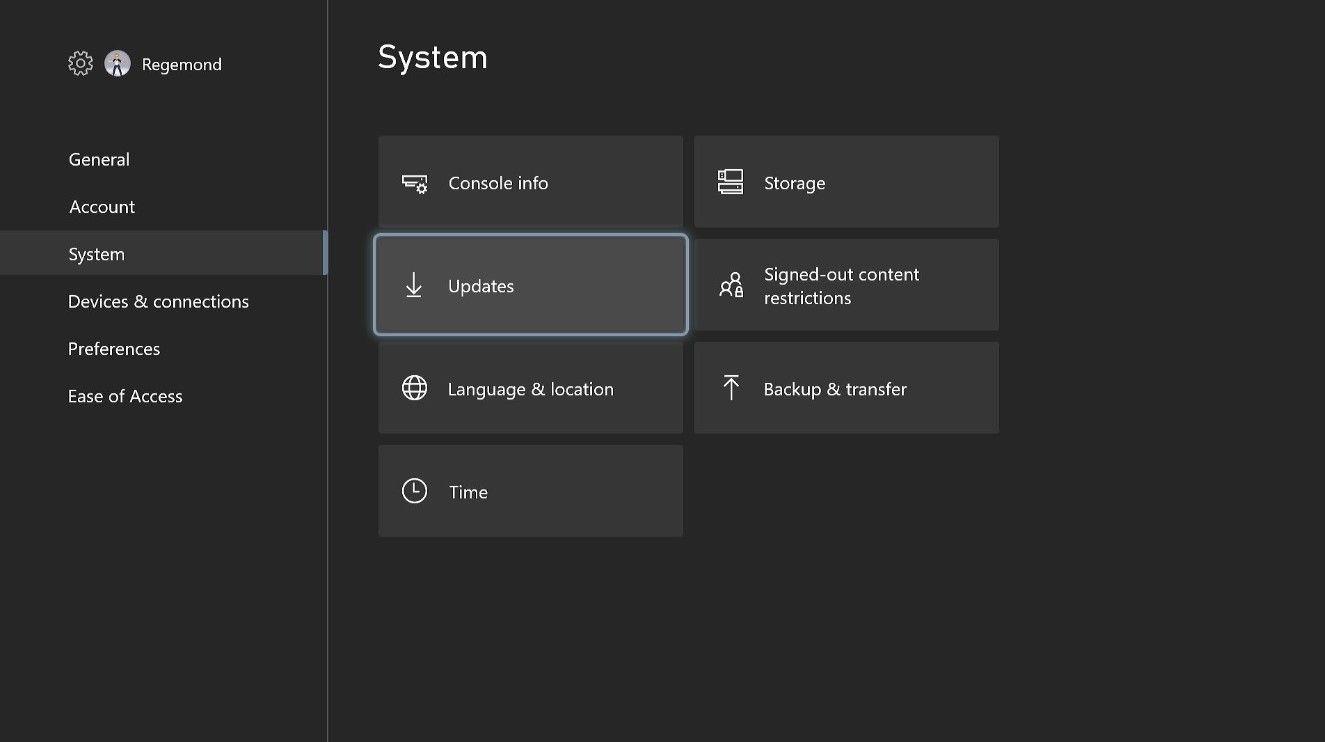The width and height of the screenshot is (1325, 742).
Task: Select the highlighted Updates tile
Action: (530, 284)
